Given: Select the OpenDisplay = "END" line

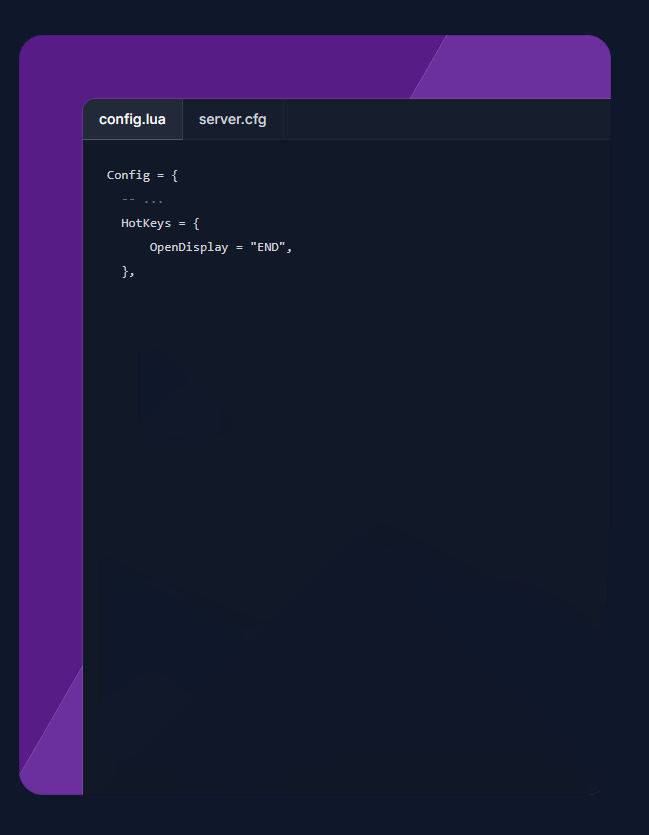Looking at the screenshot, I should point(221,247).
